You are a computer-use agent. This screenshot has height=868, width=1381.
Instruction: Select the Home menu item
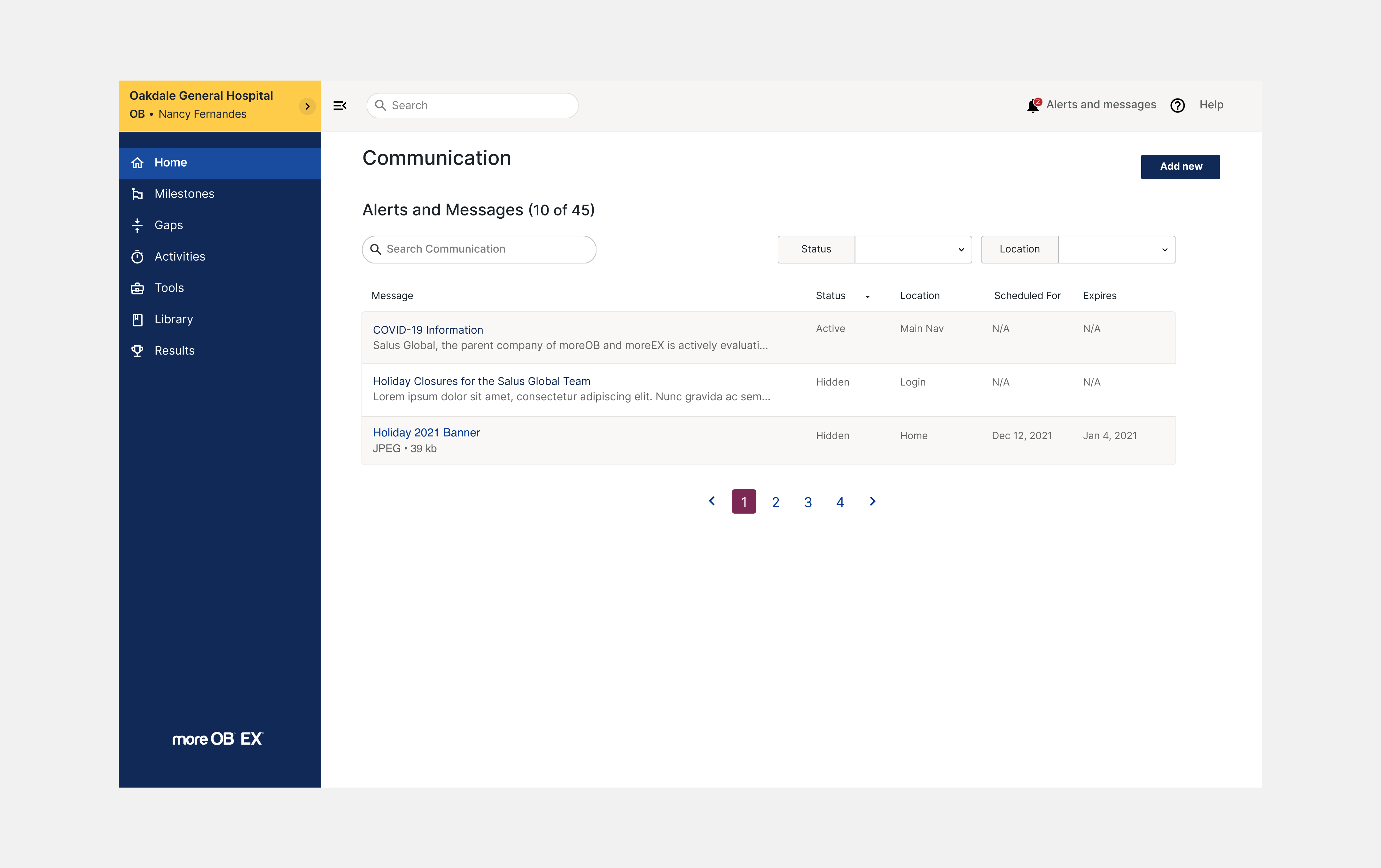tap(170, 162)
